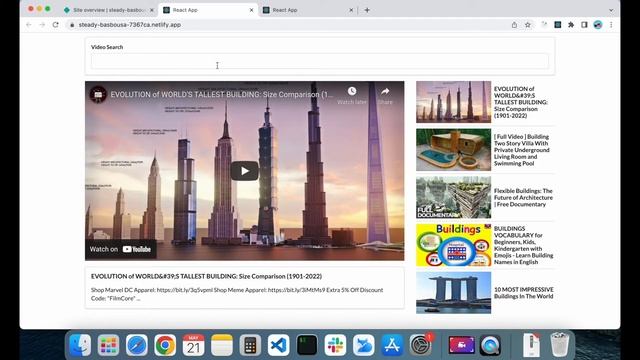Select EVOLUTION of TALLEST BUILDING thumbnail
The height and width of the screenshot is (360, 640).
click(453, 102)
